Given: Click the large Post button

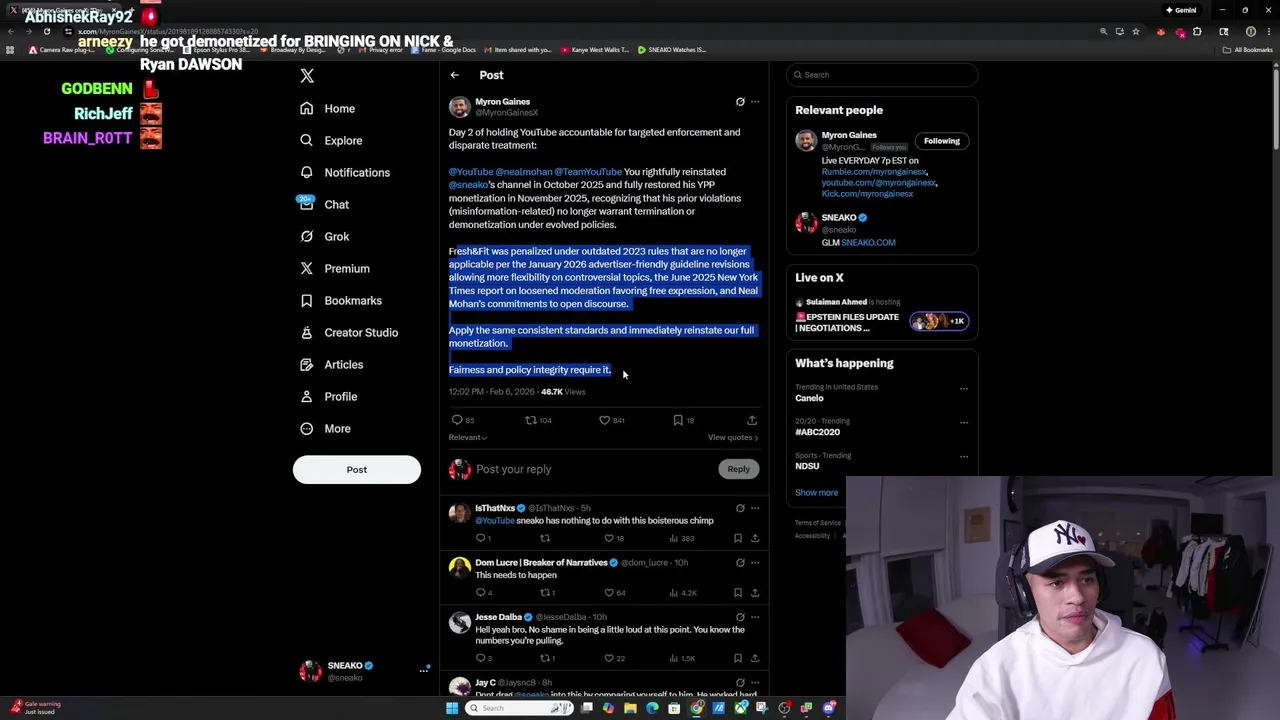Looking at the screenshot, I should click(x=357, y=470).
